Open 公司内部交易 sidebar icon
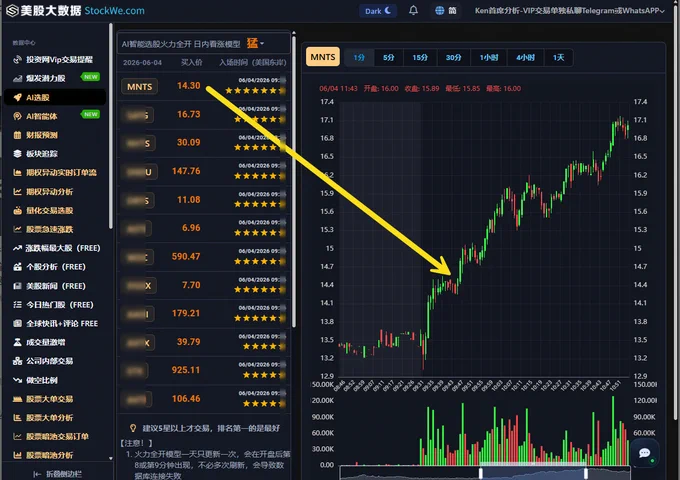 coord(17,361)
